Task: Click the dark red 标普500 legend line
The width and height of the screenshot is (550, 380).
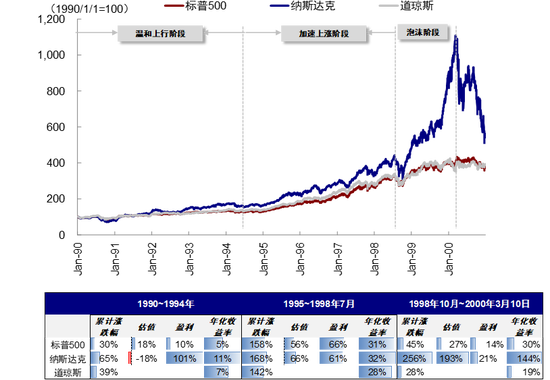Action: tap(175, 6)
